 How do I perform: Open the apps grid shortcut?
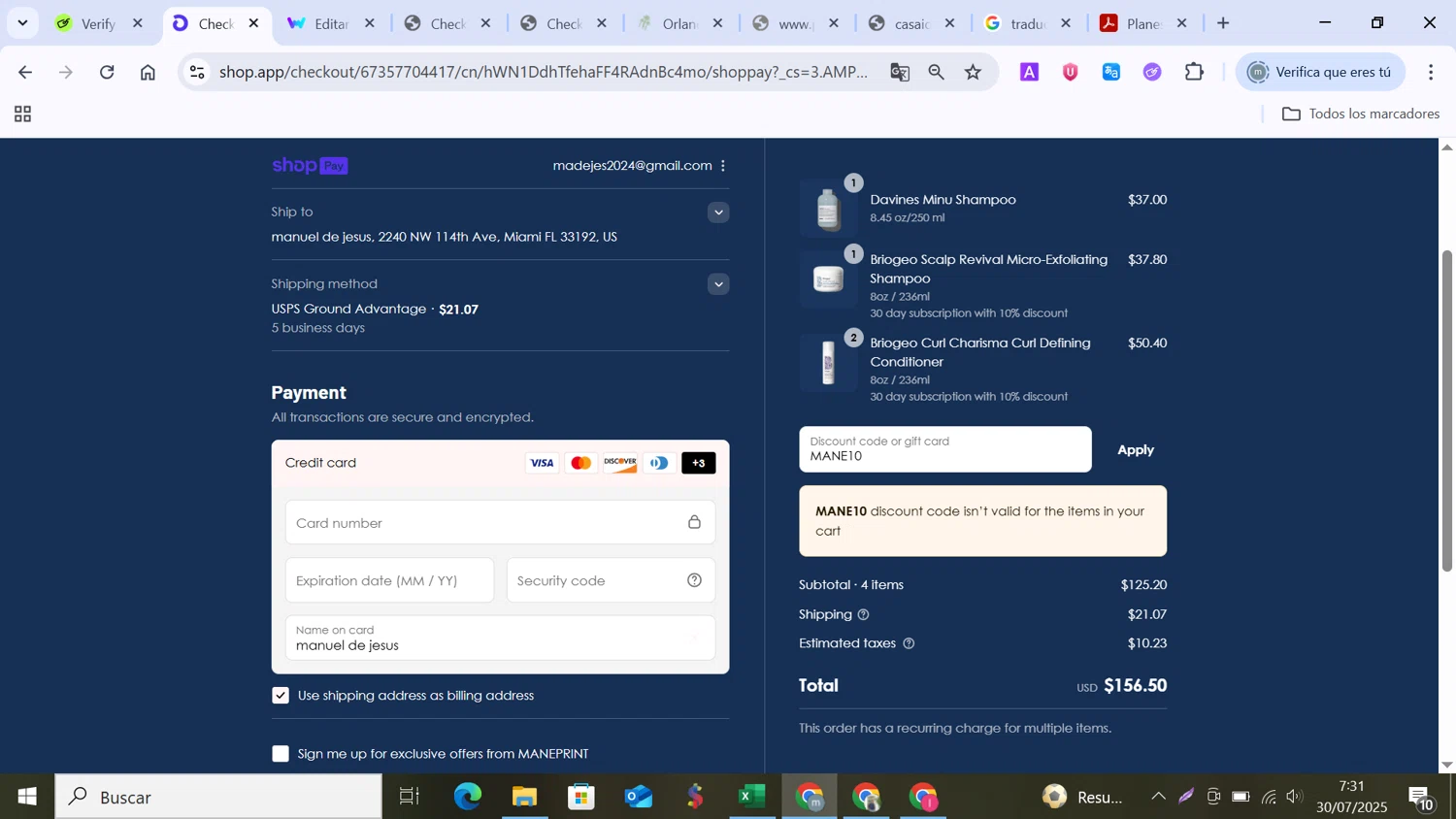click(22, 115)
